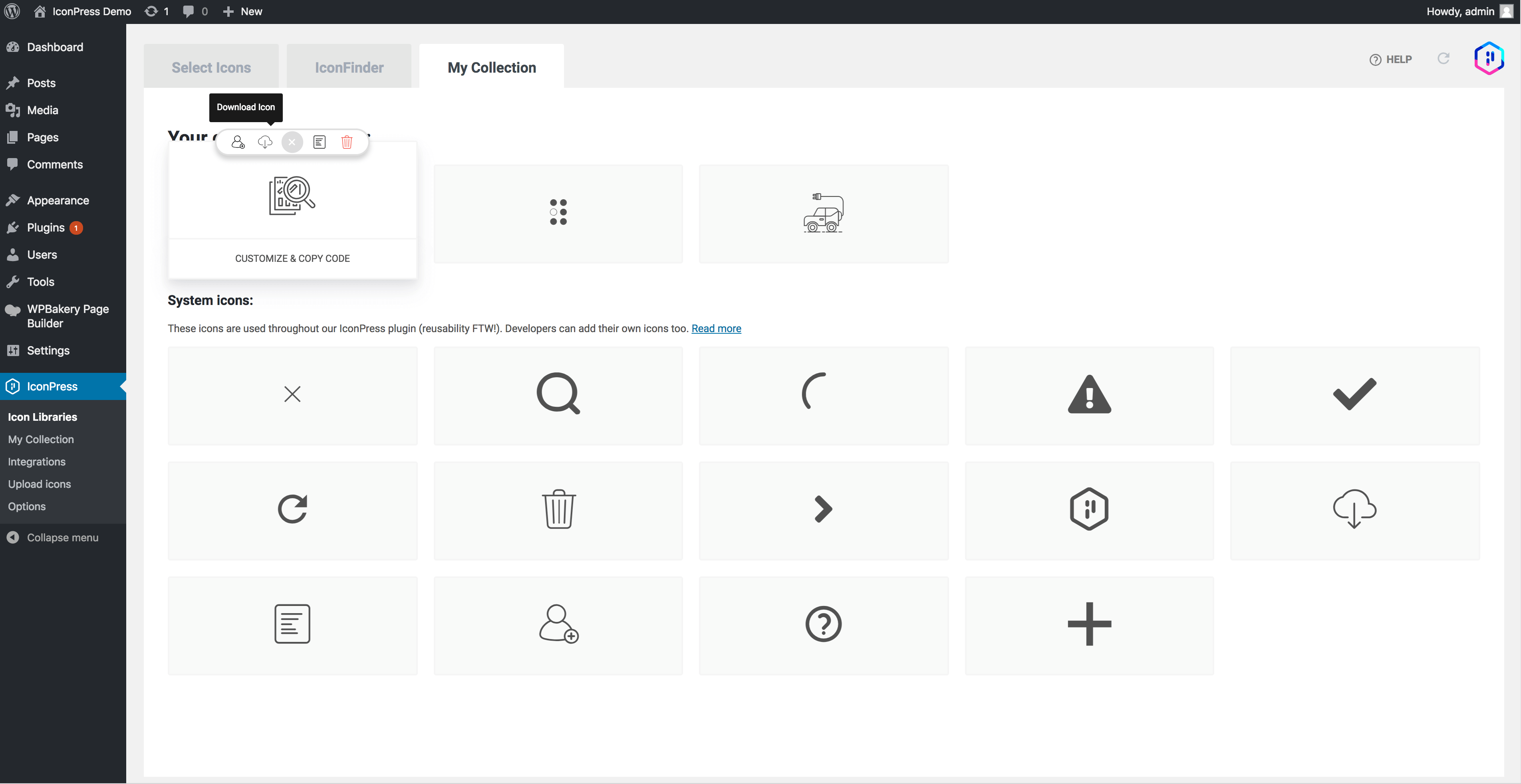The height and width of the screenshot is (784, 1521).
Task: Open the Read more link about system icons
Action: point(716,328)
